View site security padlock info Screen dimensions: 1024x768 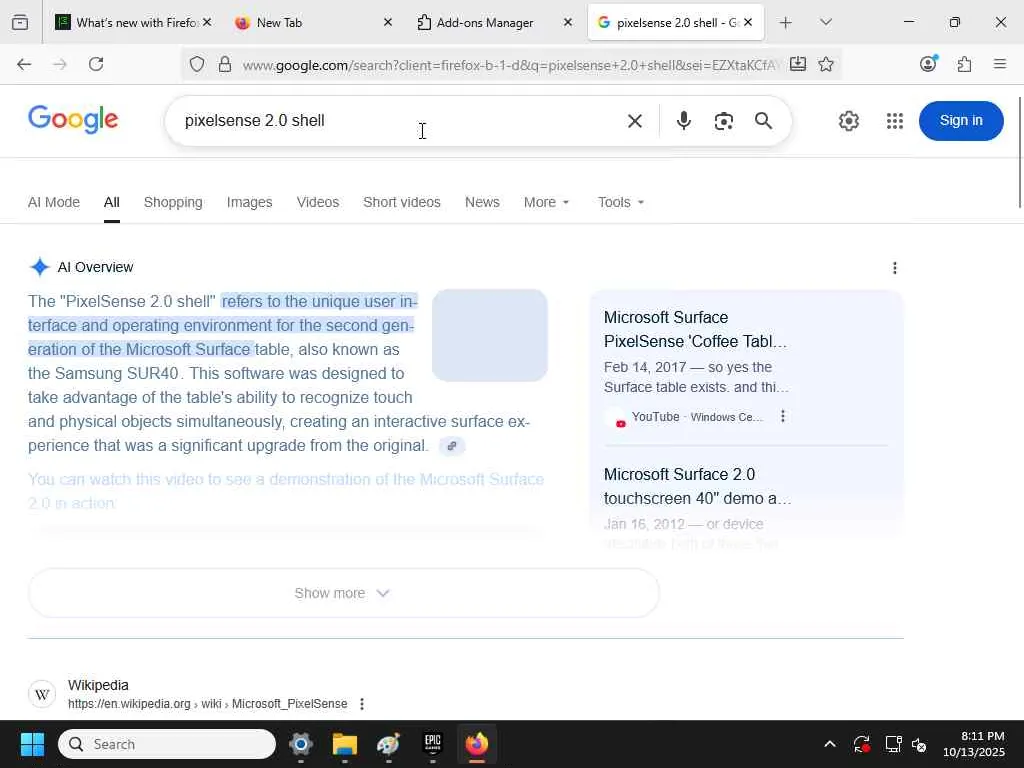point(225,64)
